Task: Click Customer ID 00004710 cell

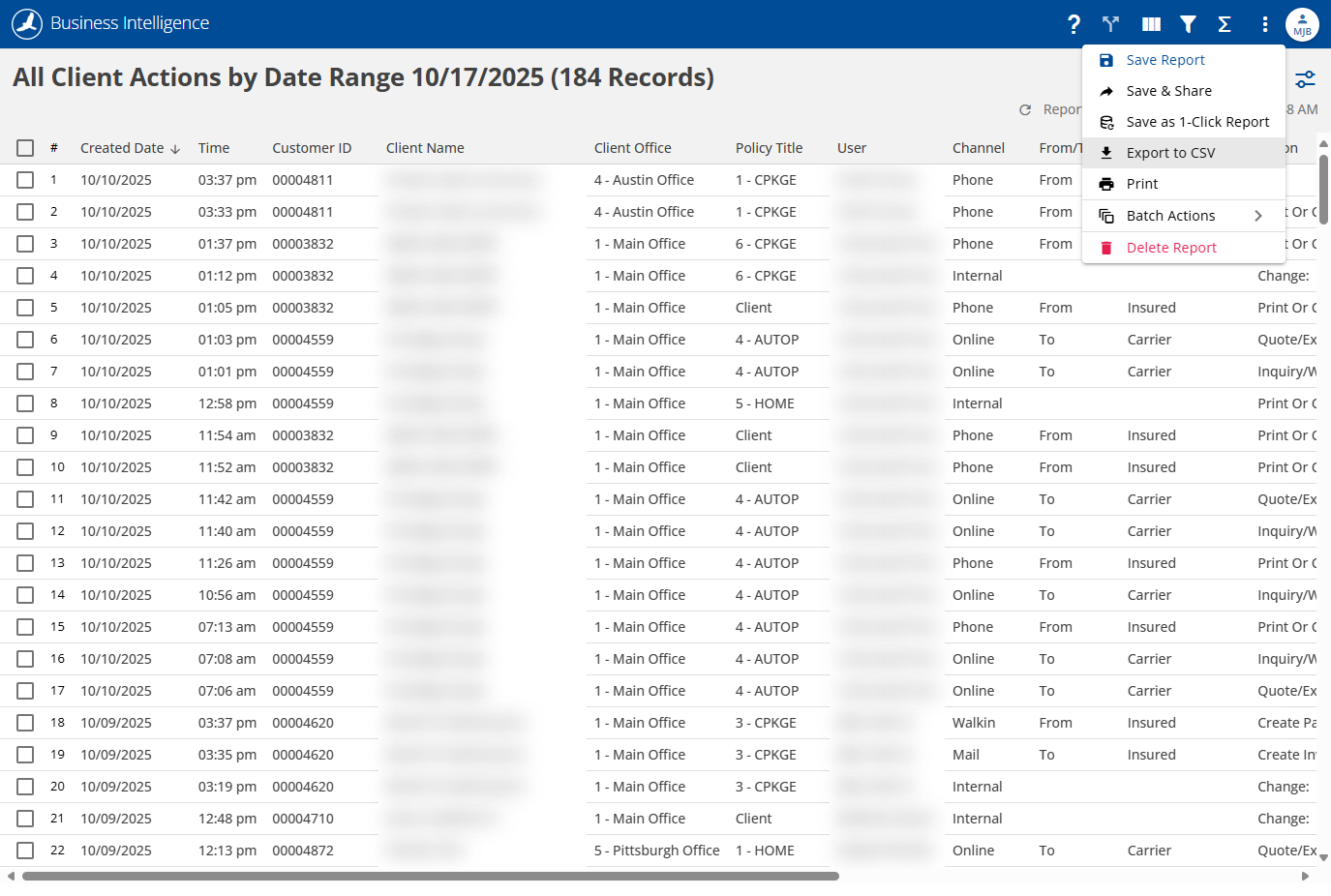Action: click(302, 819)
